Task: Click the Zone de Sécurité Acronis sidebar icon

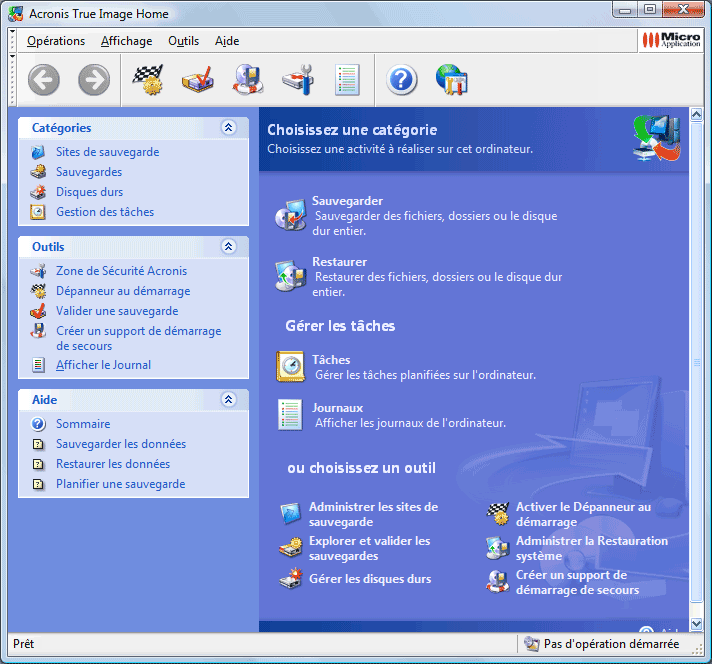Action: [x=38, y=271]
